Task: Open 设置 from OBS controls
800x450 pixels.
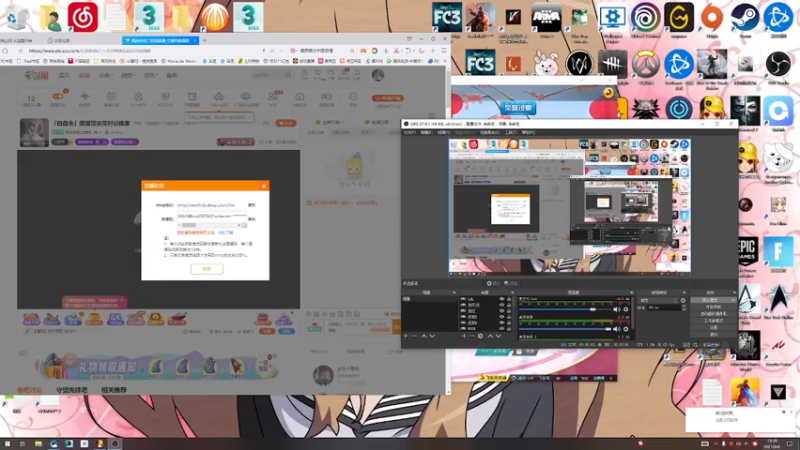Action: coord(713,327)
